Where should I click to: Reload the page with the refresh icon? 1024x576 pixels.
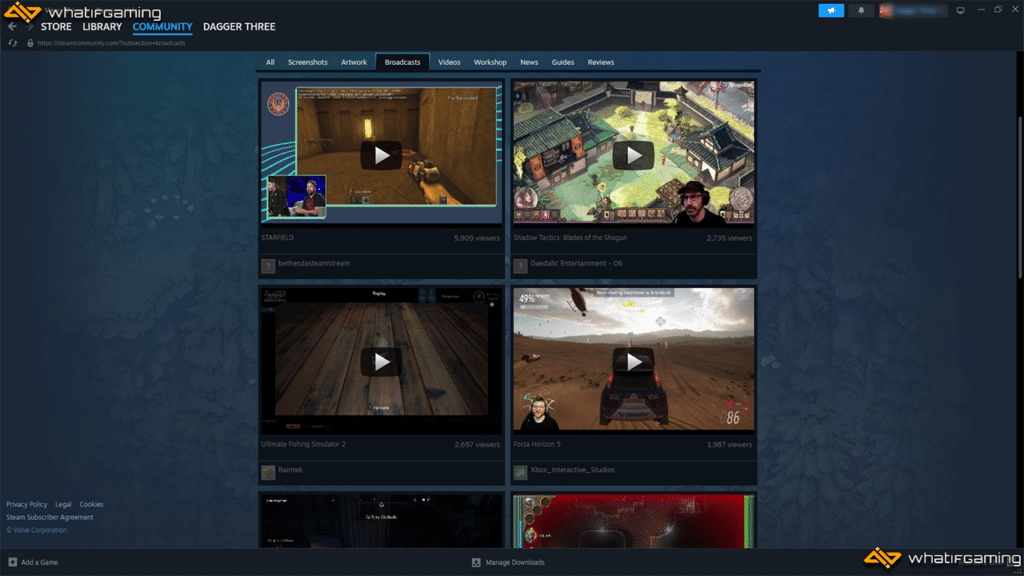(x=12, y=43)
